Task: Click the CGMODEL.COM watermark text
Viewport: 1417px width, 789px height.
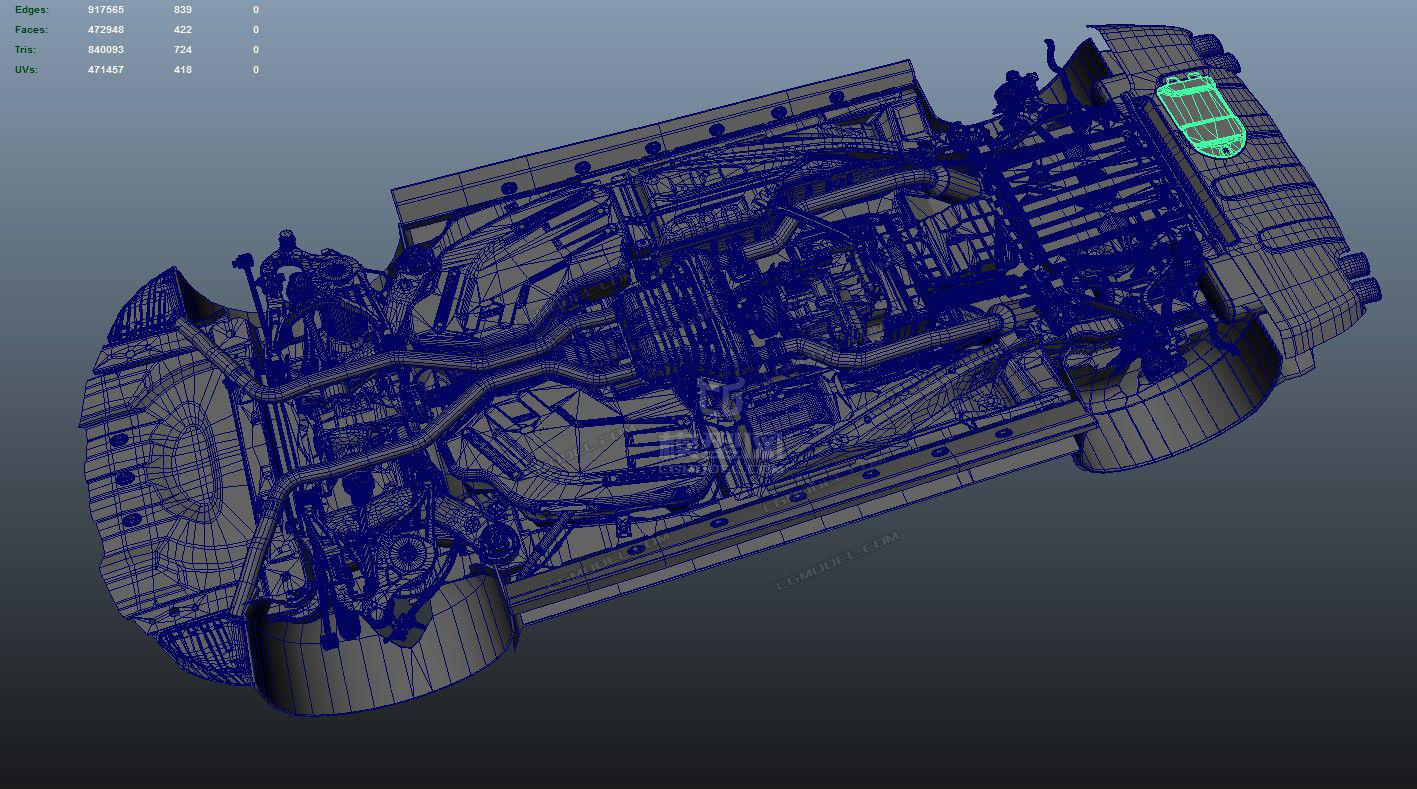Action: click(x=838, y=560)
